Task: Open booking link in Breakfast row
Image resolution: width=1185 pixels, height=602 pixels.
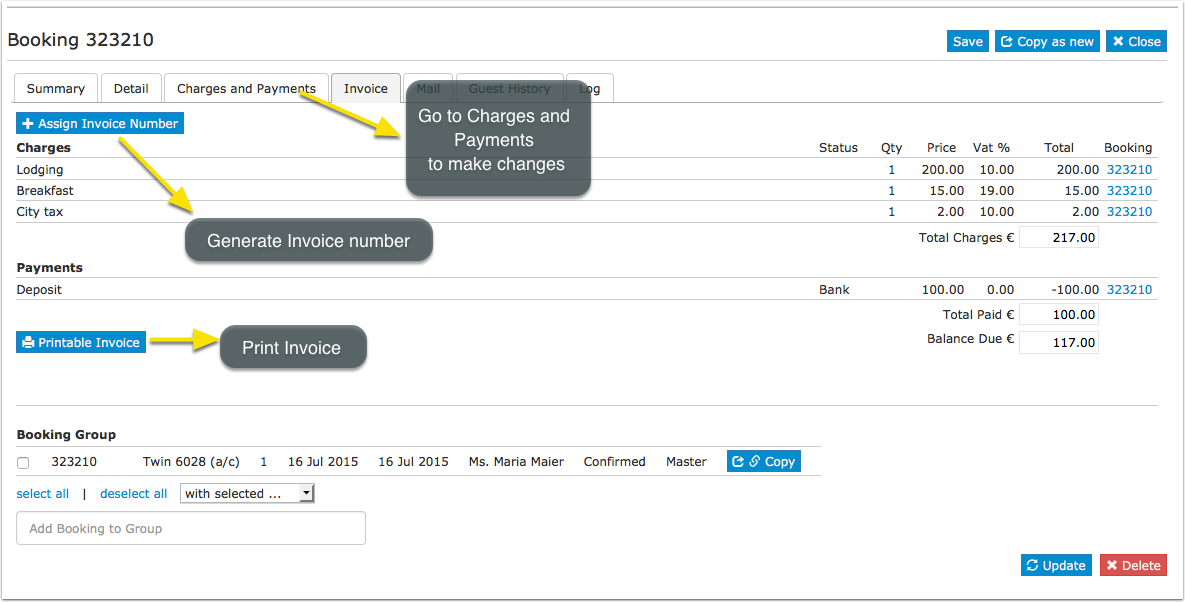Action: [1129, 190]
